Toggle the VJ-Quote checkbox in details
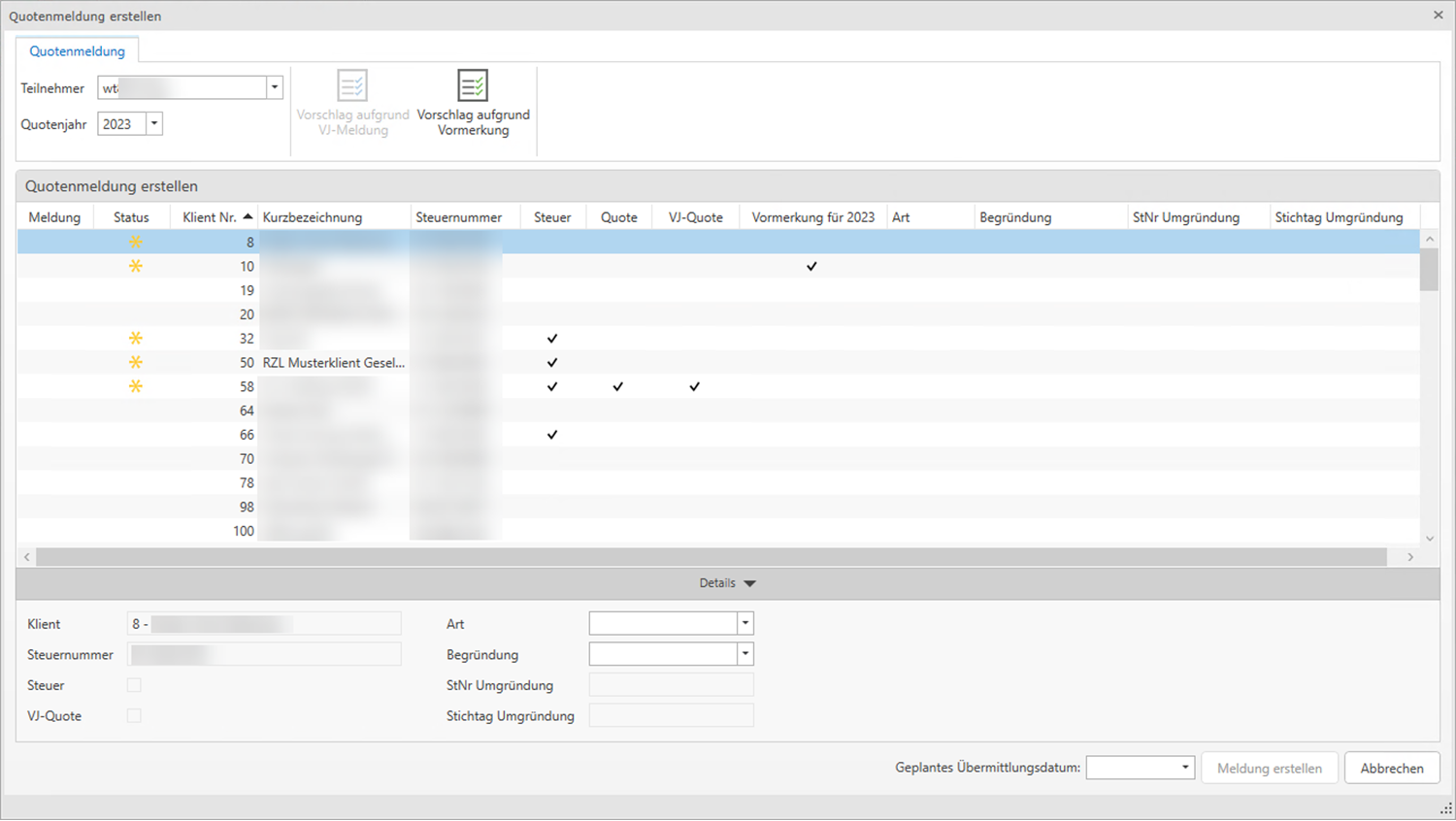 (x=134, y=716)
